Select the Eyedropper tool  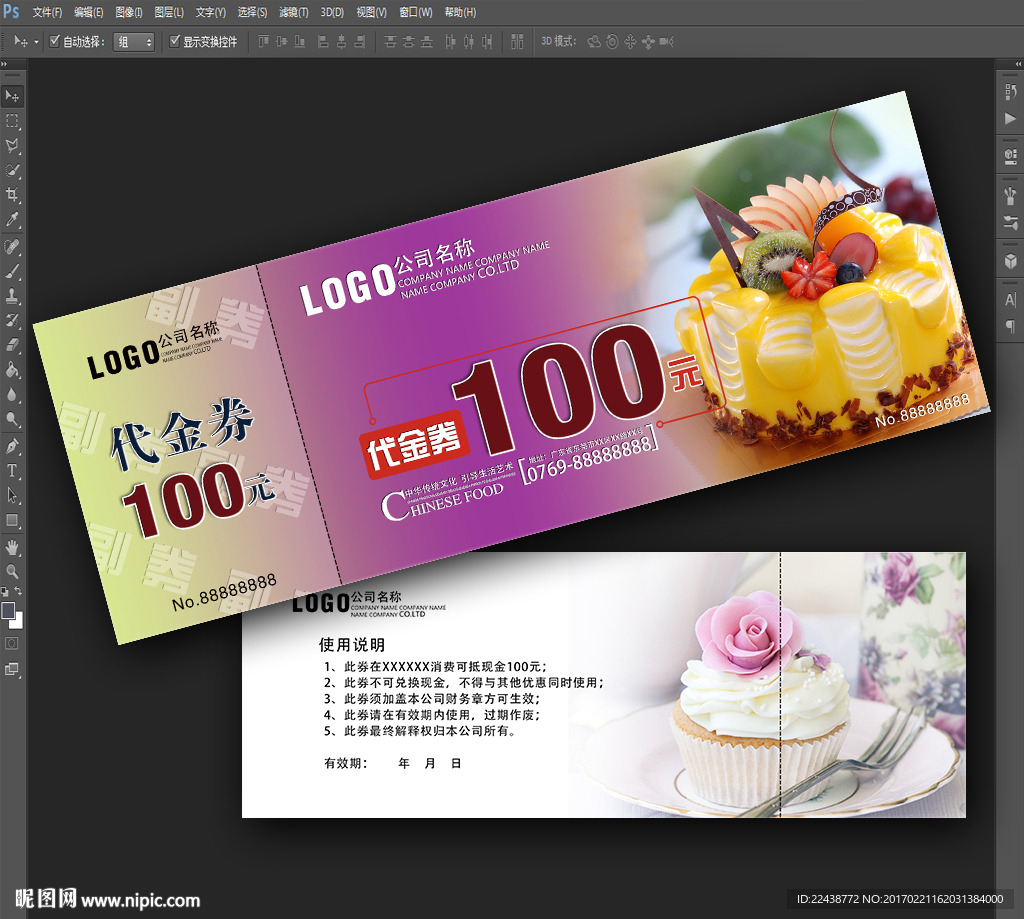point(13,220)
